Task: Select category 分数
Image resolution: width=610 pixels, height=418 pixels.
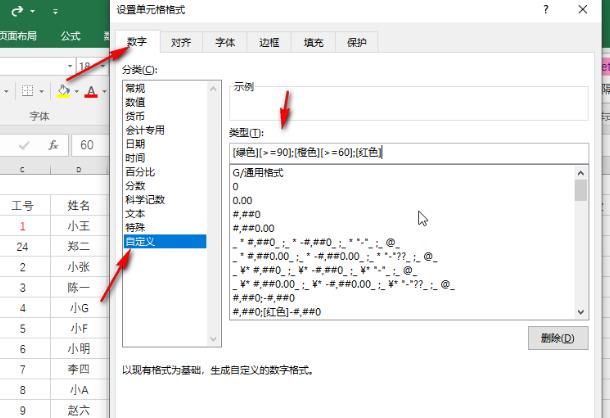Action: 165,186
